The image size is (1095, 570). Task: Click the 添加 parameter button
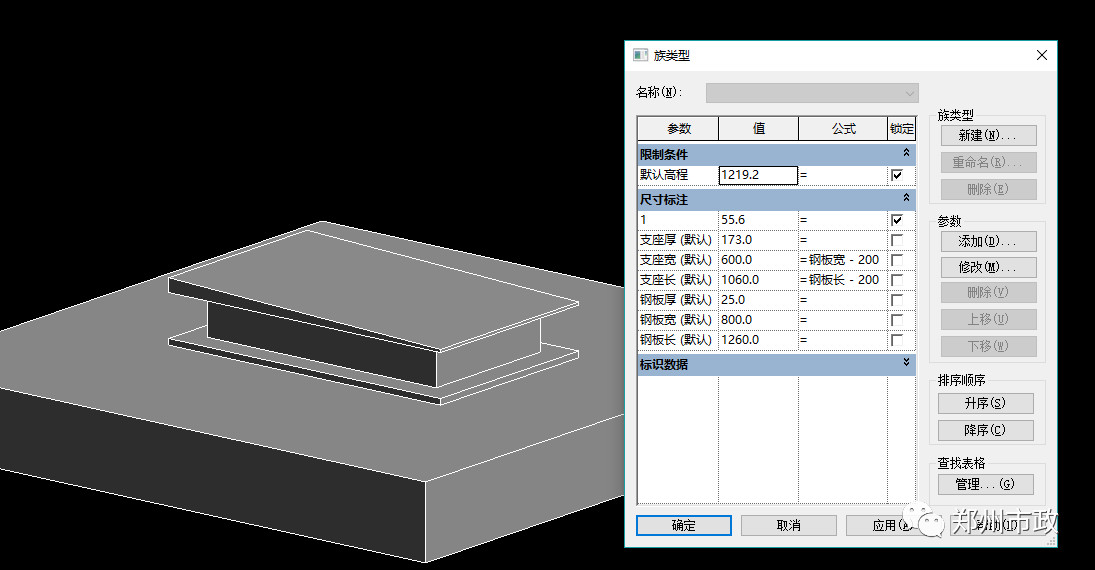pos(988,242)
